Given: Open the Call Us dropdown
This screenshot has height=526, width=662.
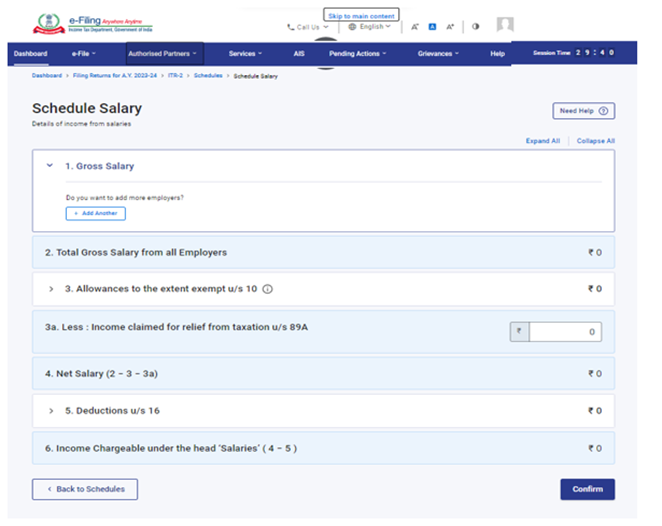Looking at the screenshot, I should (307, 27).
